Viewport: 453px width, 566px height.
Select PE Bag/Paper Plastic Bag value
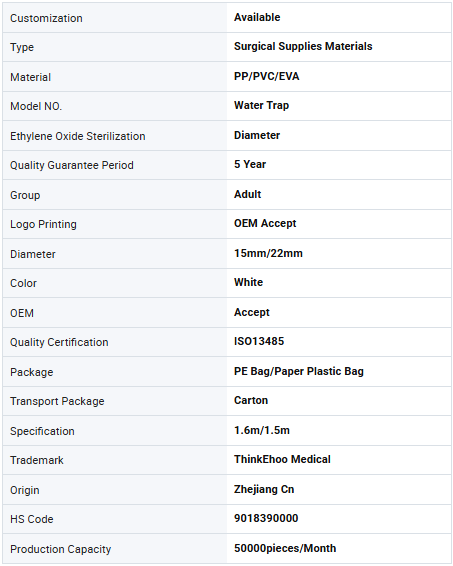click(x=299, y=371)
